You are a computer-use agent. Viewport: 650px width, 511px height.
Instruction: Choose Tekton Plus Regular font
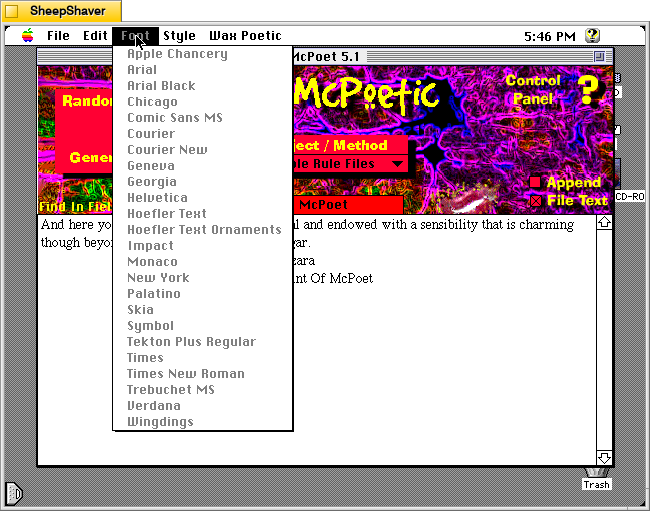coord(203,342)
